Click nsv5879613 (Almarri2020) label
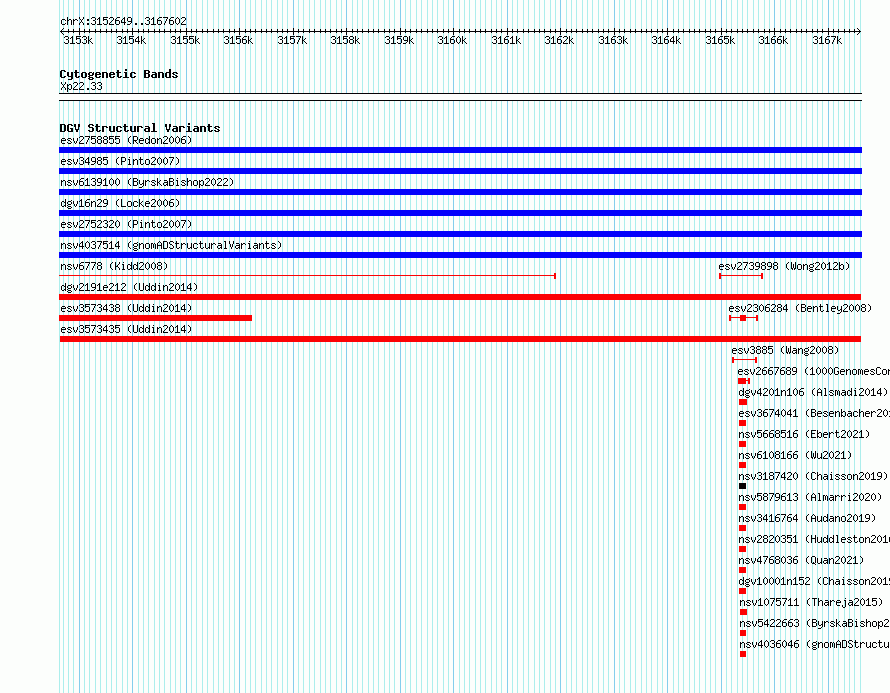This screenshot has width=890, height=693. 811,497
